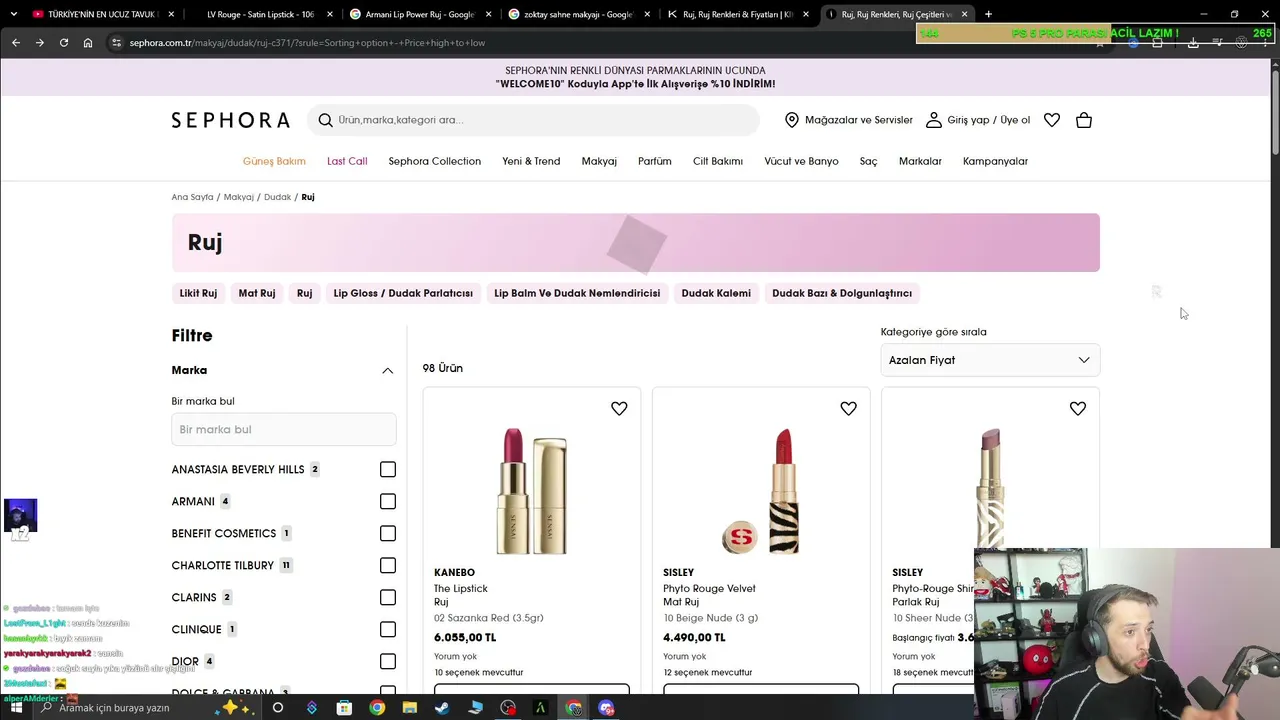Open the Vücut ve Banyo menu
Image resolution: width=1280 pixels, height=720 pixels.
click(801, 161)
